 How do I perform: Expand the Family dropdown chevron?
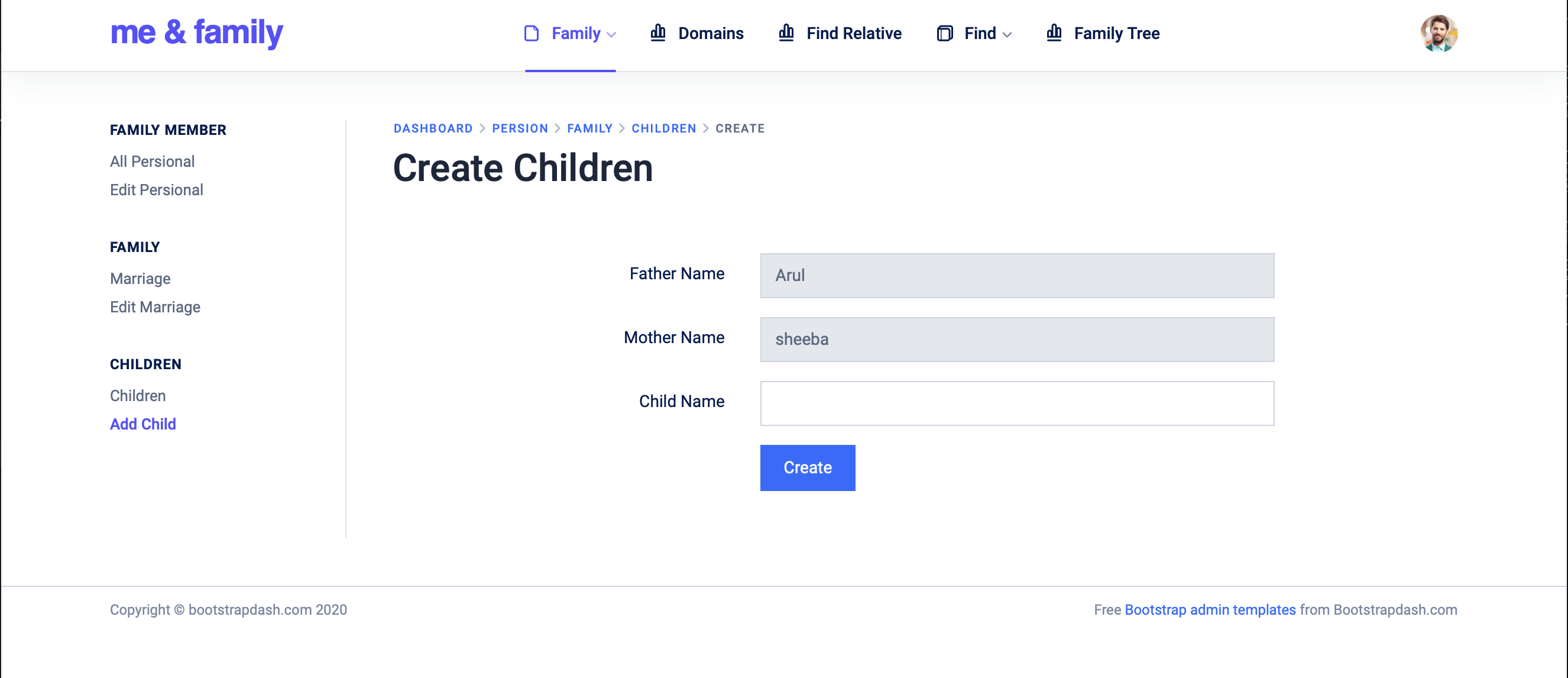611,35
